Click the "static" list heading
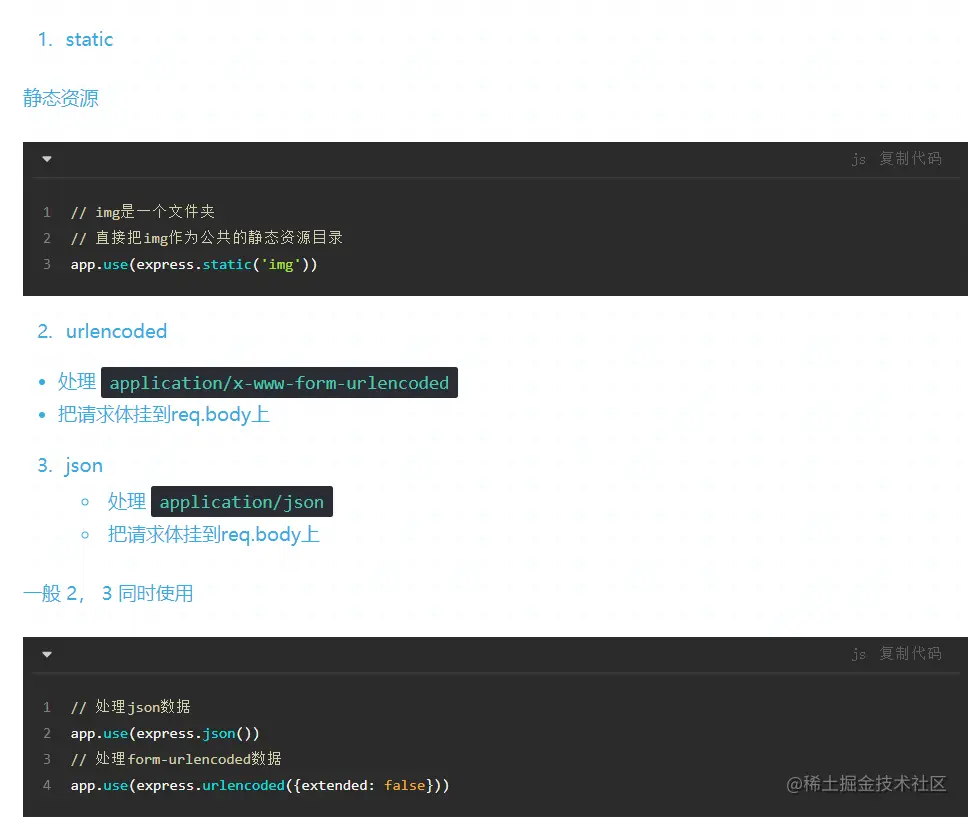 point(89,40)
